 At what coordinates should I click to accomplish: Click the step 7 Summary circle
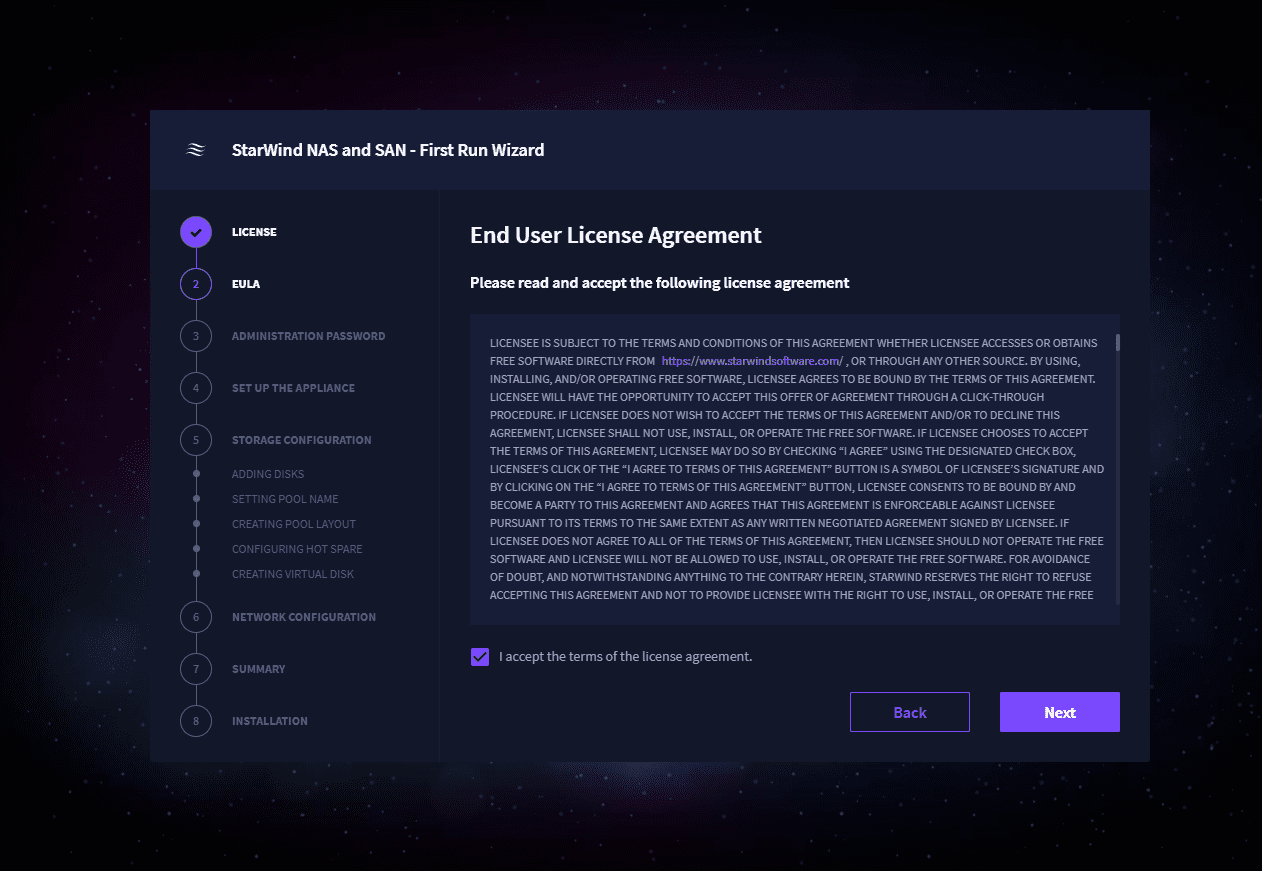(x=196, y=669)
